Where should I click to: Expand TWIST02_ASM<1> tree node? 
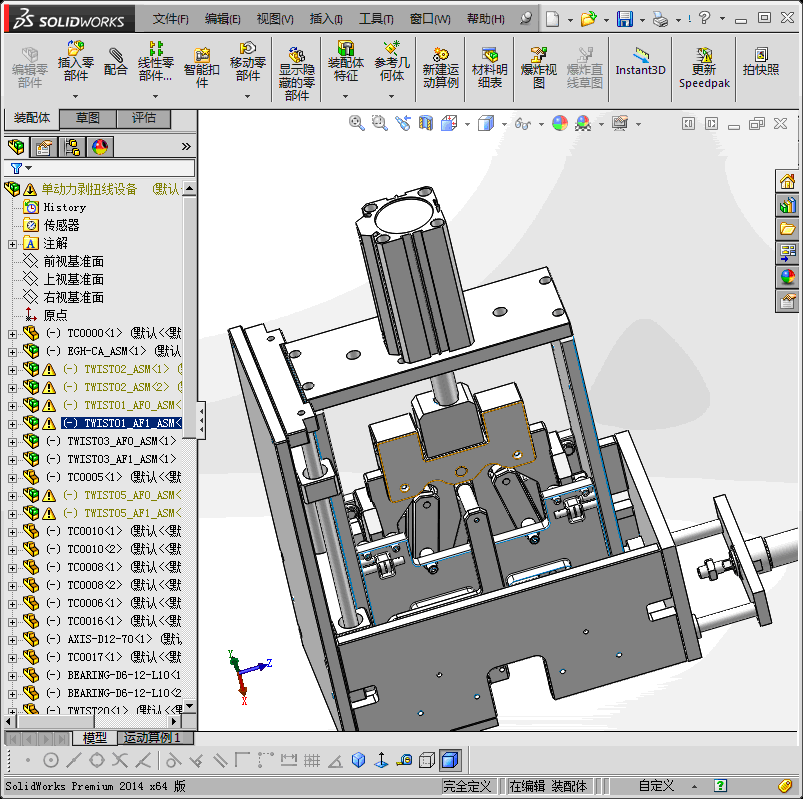click(x=12, y=370)
